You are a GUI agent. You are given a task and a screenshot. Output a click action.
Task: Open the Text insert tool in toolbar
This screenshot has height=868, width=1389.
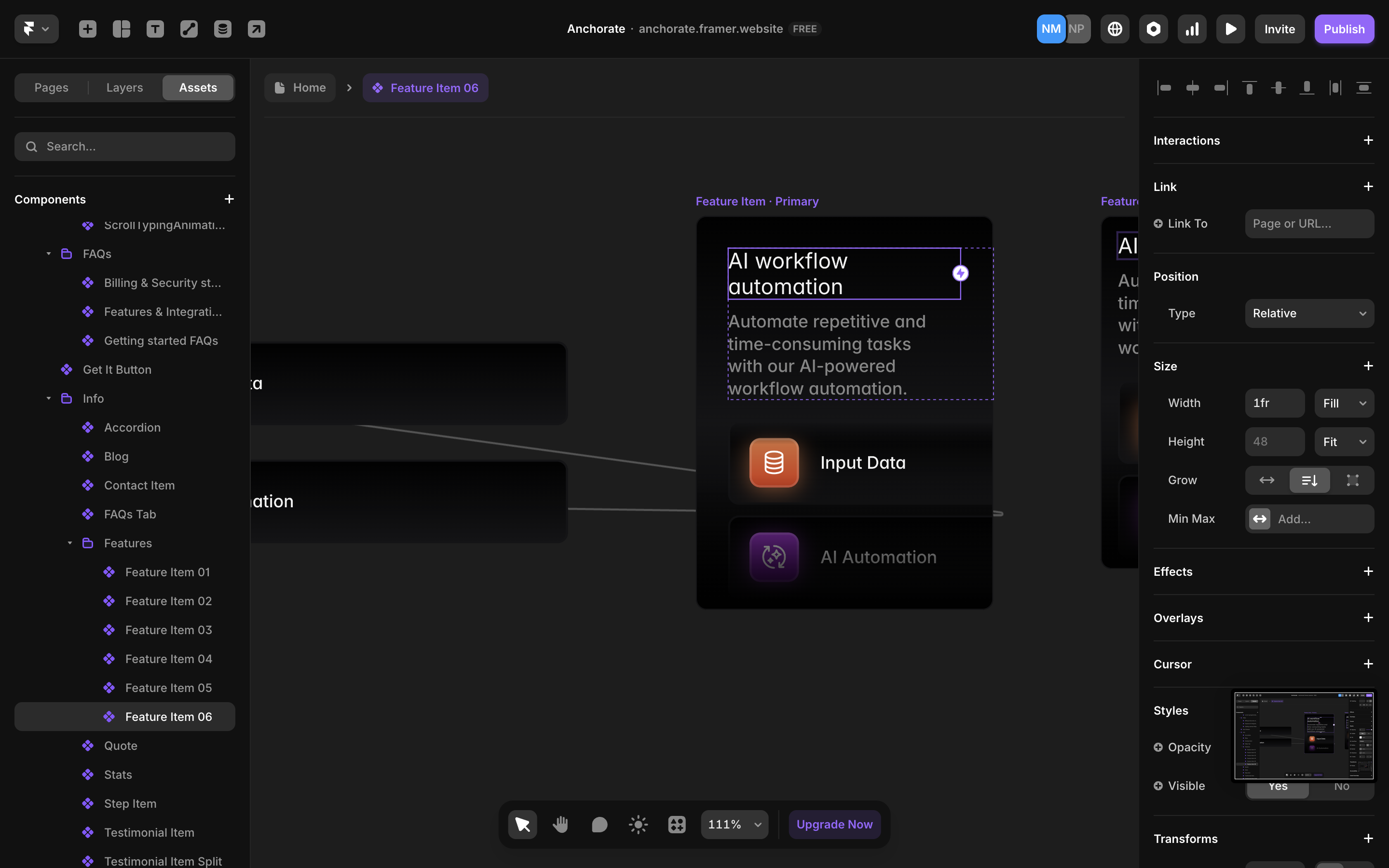pyautogui.click(x=155, y=28)
